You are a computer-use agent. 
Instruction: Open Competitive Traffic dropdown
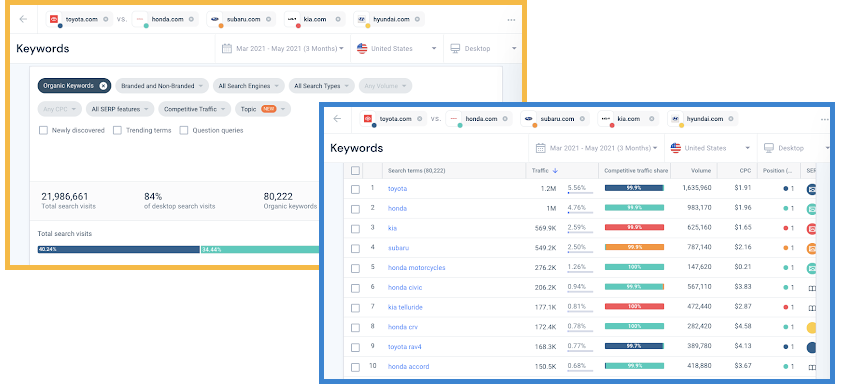click(x=195, y=109)
